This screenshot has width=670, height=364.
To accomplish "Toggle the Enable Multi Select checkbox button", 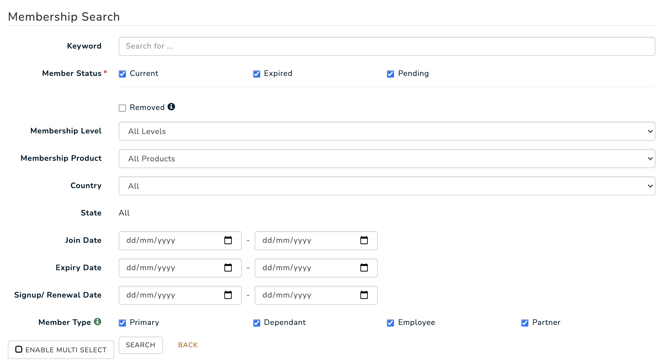I will pos(61,349).
